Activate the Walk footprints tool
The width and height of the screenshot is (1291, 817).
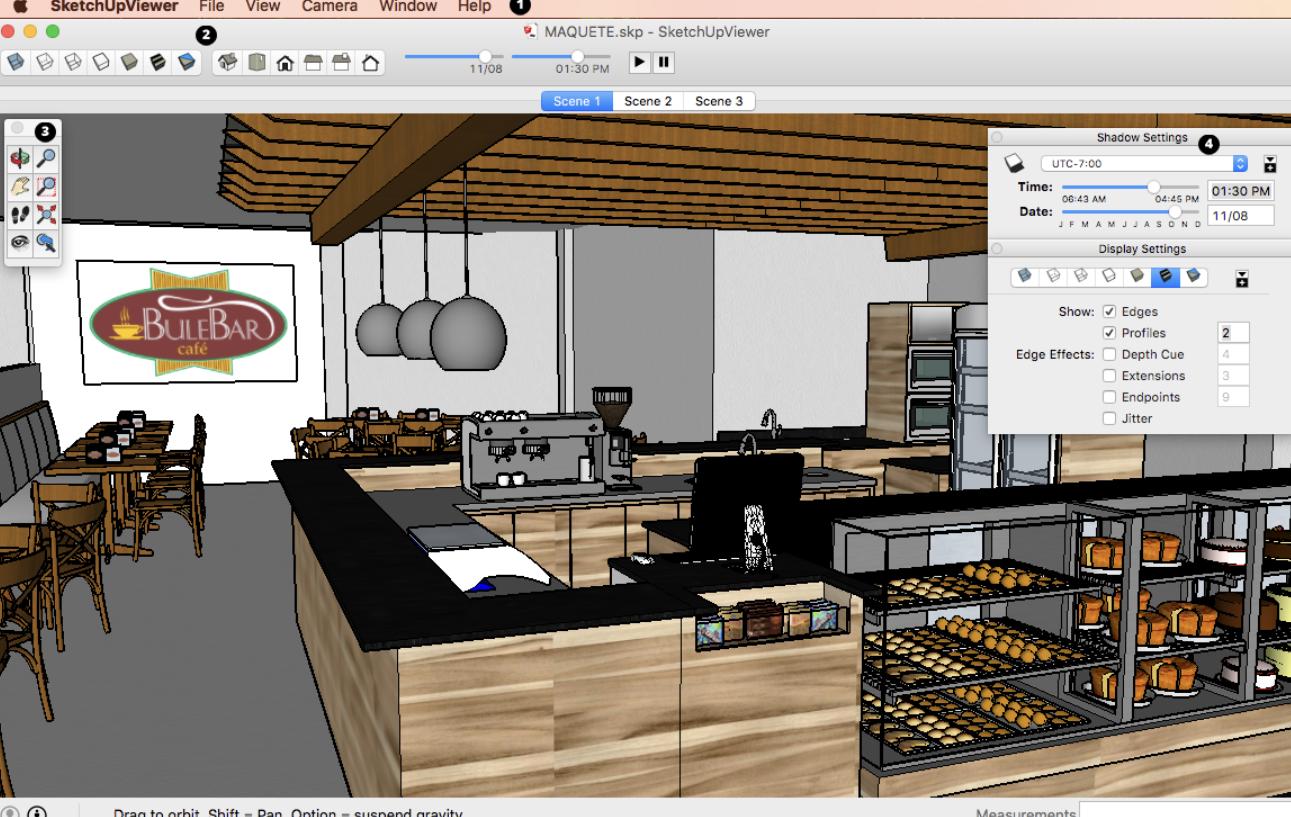[x=20, y=212]
